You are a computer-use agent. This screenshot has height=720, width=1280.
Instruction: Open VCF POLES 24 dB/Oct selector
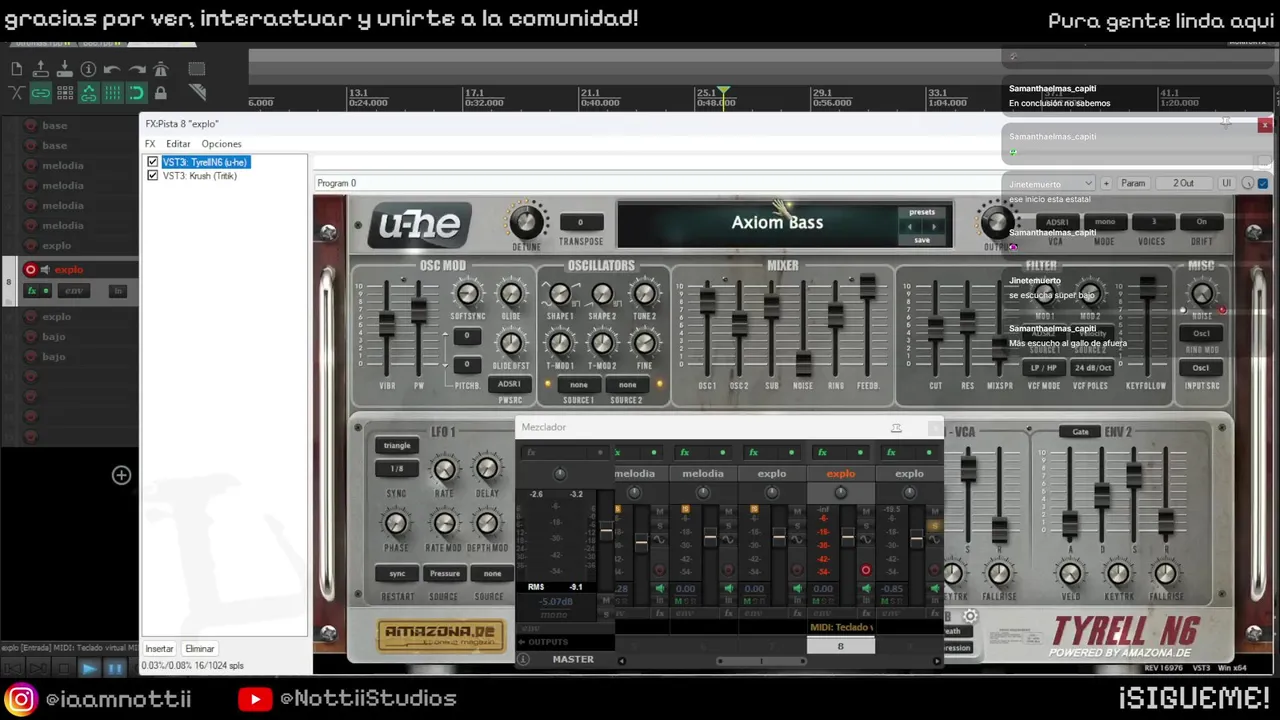1092,368
